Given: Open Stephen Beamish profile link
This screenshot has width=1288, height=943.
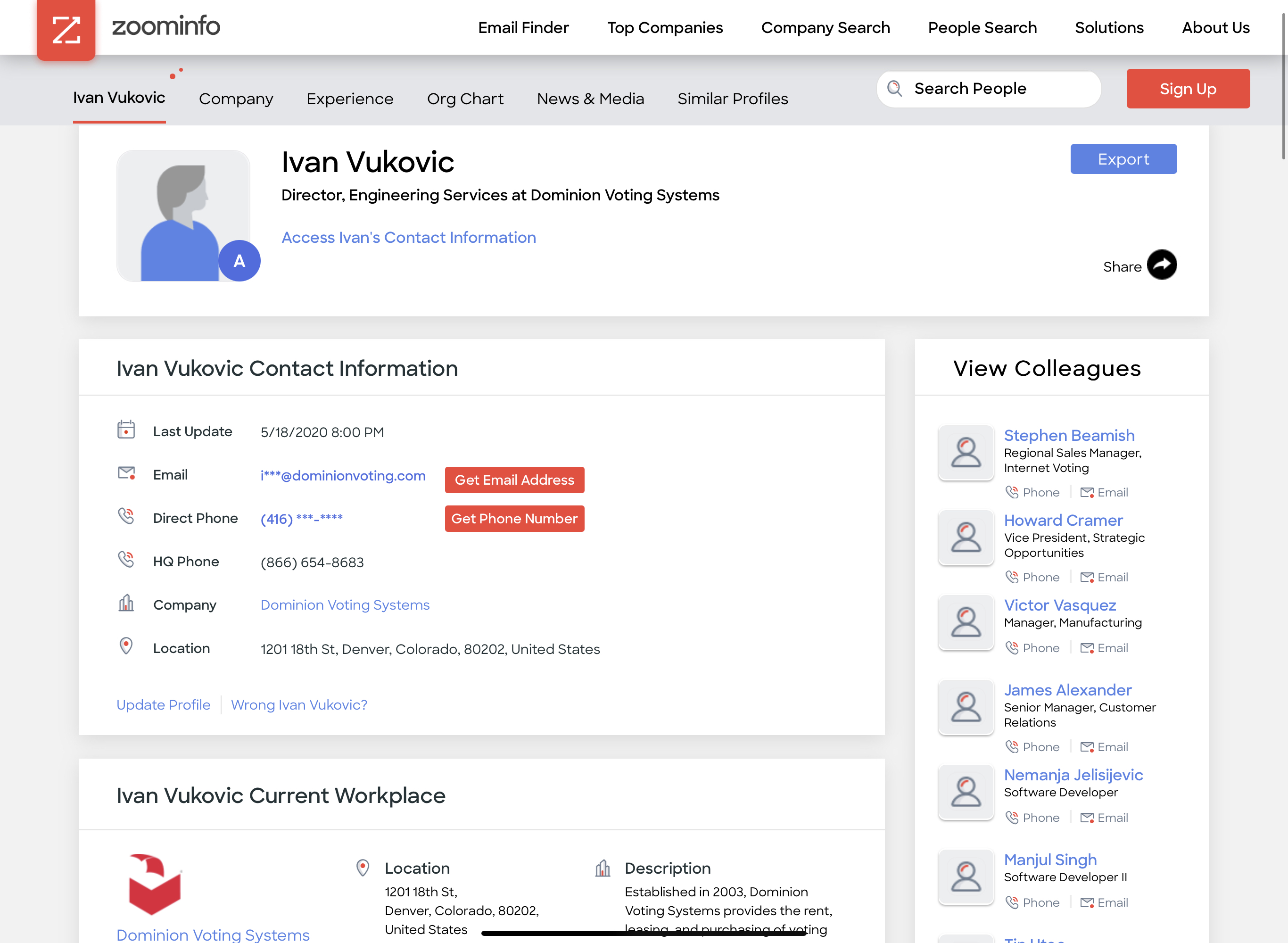Looking at the screenshot, I should (x=1069, y=435).
